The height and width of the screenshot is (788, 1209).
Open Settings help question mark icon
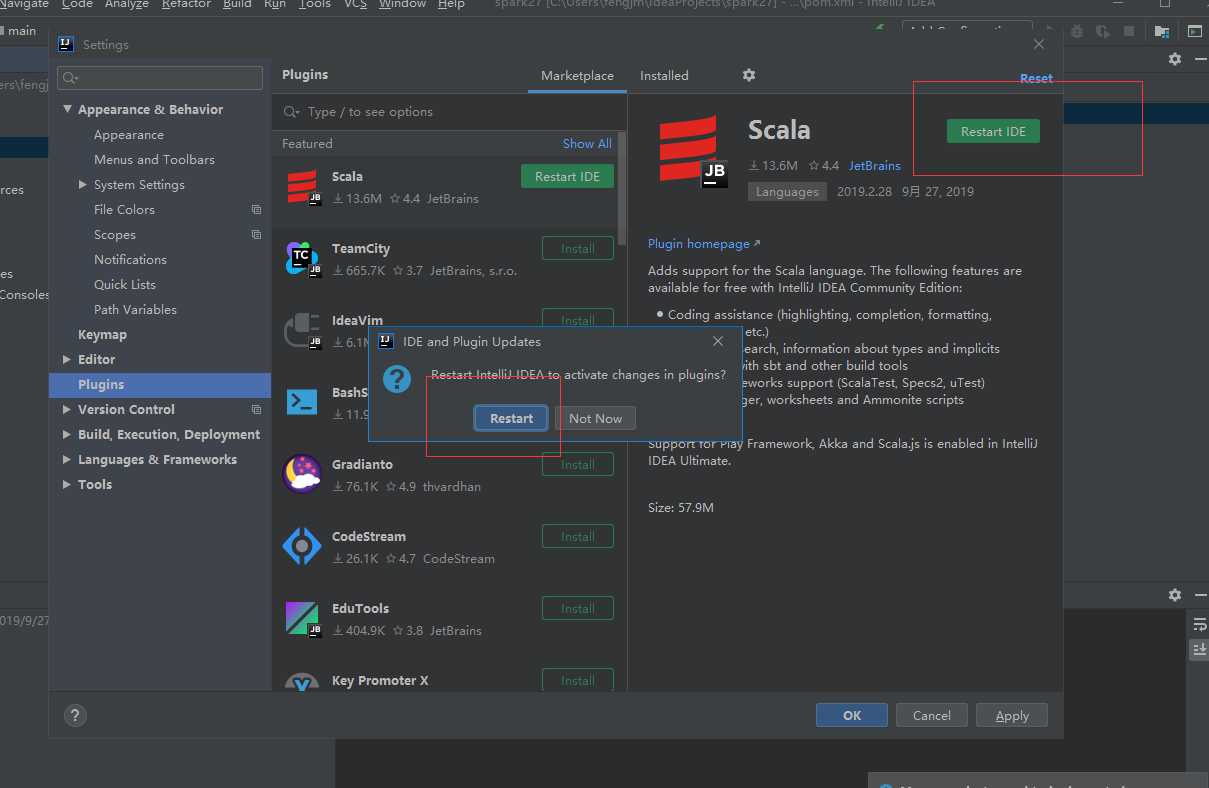(75, 715)
